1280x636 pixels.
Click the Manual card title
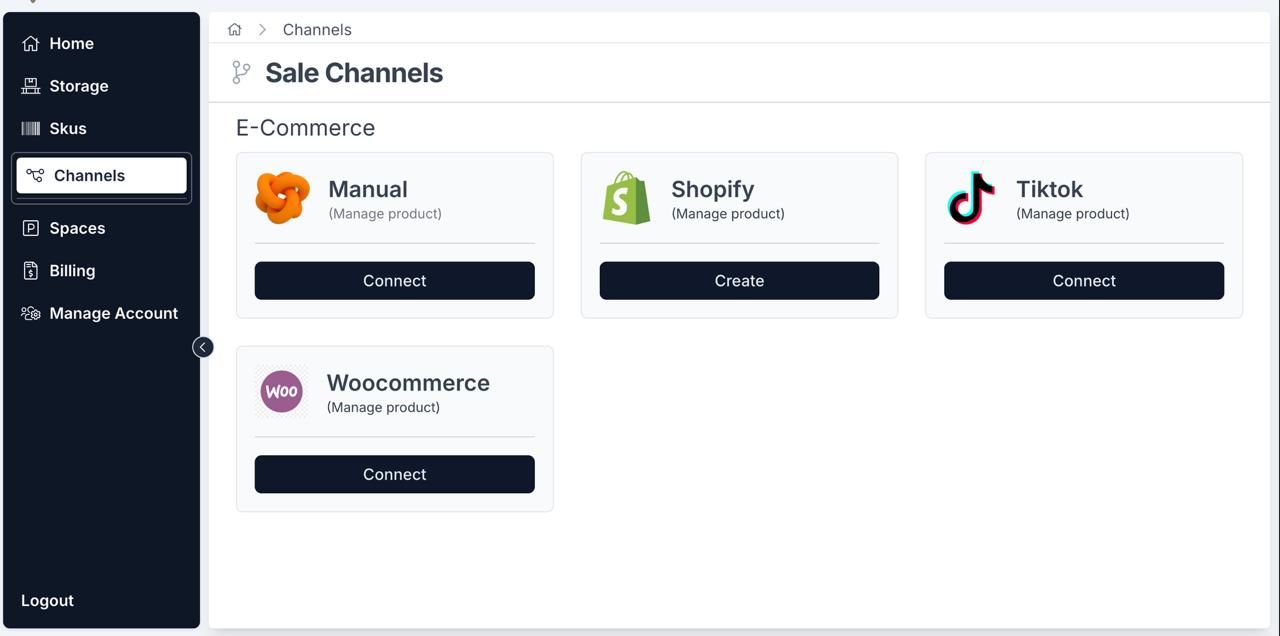pyautogui.click(x=368, y=189)
